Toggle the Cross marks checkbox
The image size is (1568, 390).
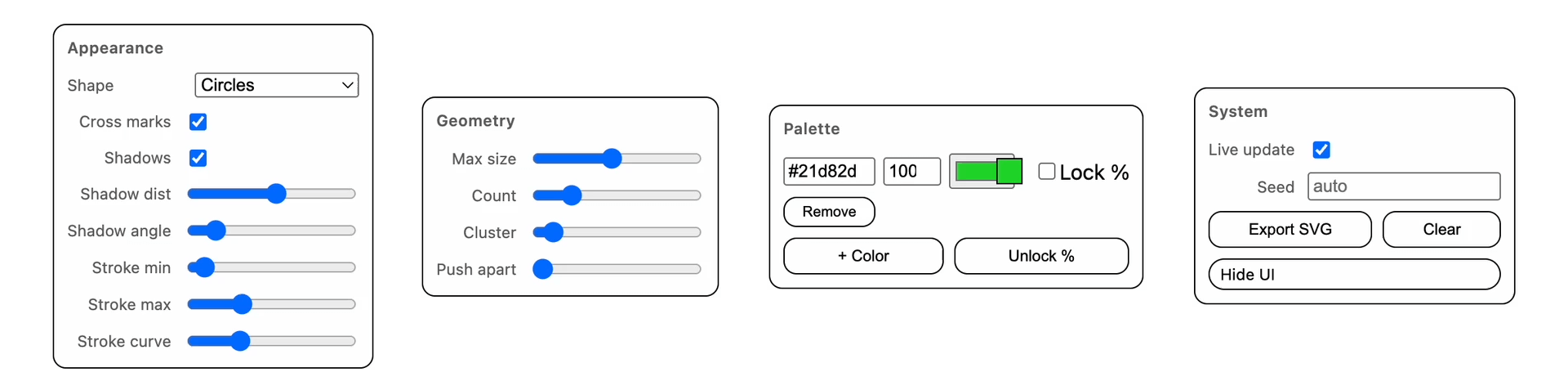[x=198, y=122]
